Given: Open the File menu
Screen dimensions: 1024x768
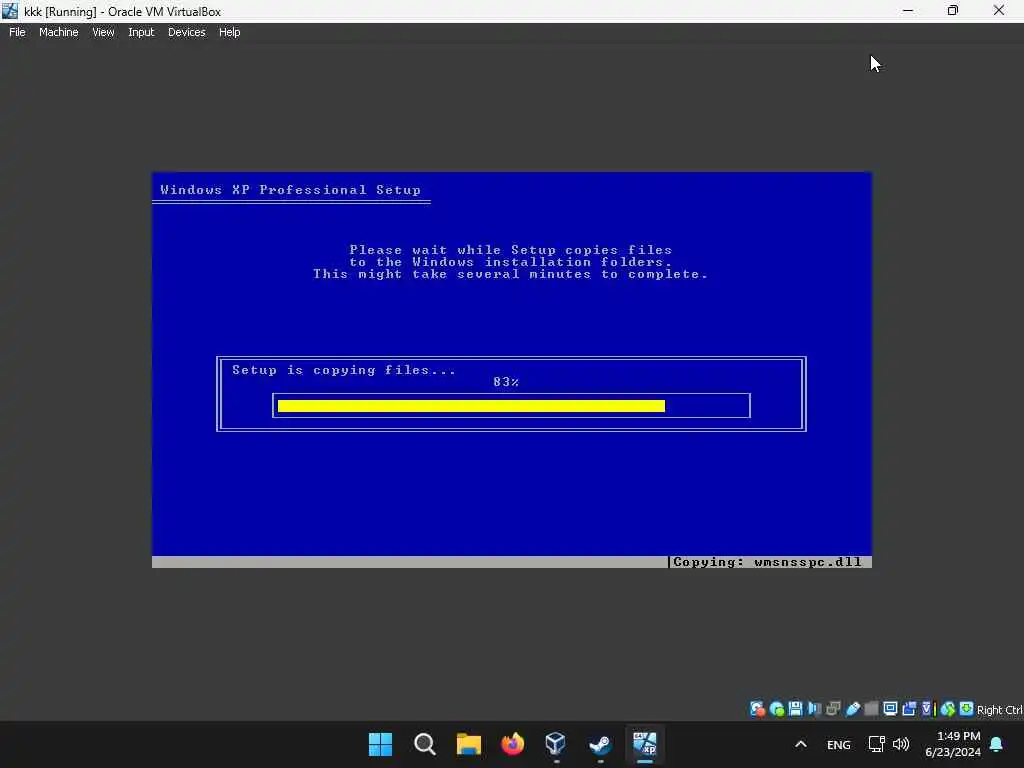Looking at the screenshot, I should coord(17,32).
